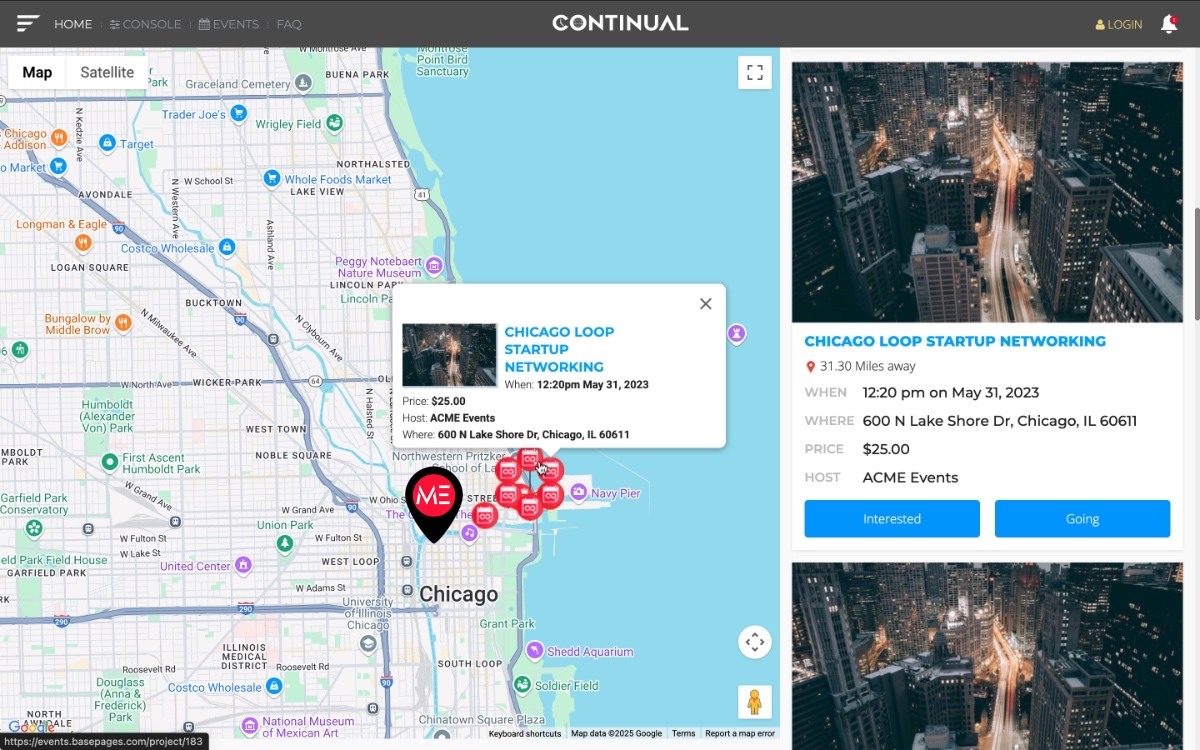Go to HOME in top navigation
Screen dimensions: 1200x750
73,24
